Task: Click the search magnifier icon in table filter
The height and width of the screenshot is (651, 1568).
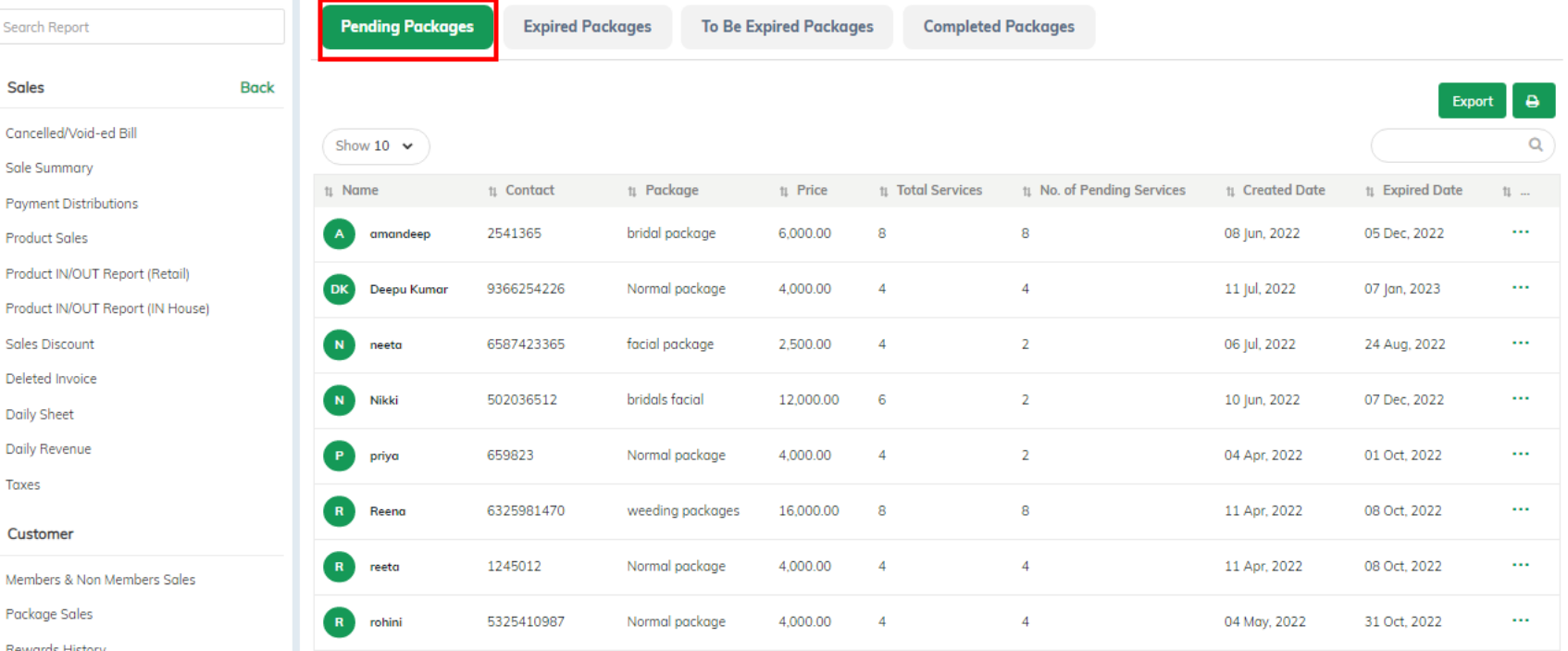Action: [x=1536, y=144]
